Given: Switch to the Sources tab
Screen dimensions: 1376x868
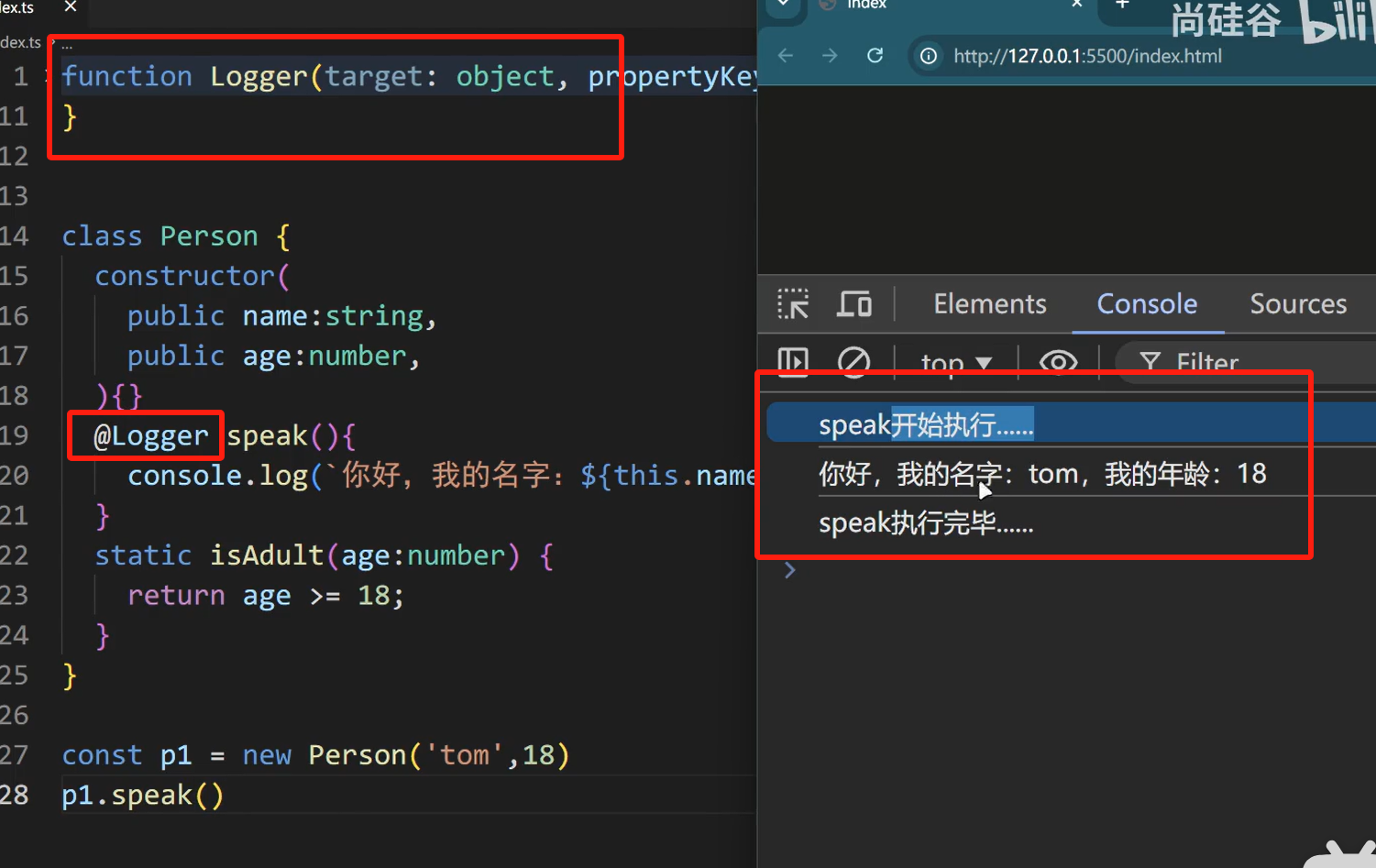Looking at the screenshot, I should point(1298,303).
